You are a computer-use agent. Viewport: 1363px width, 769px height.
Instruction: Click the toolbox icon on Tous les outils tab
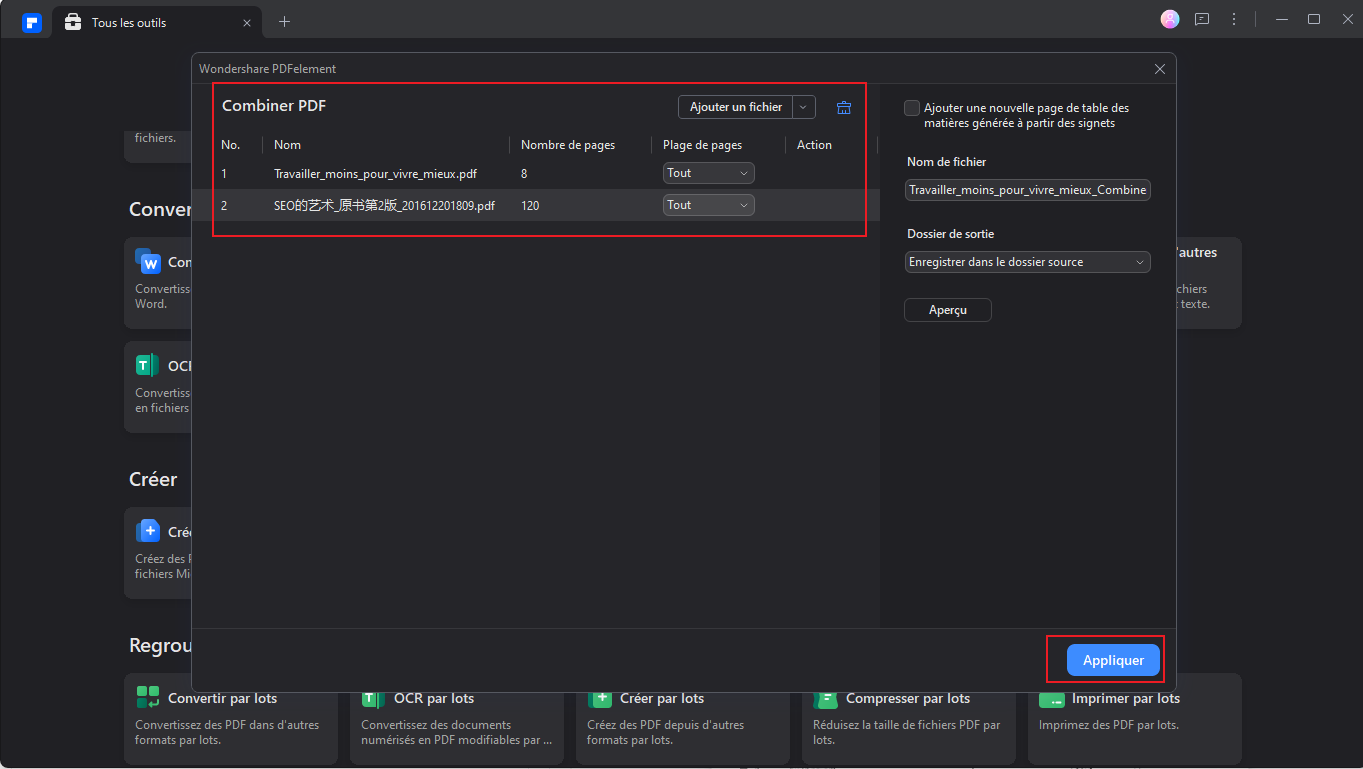tap(73, 22)
